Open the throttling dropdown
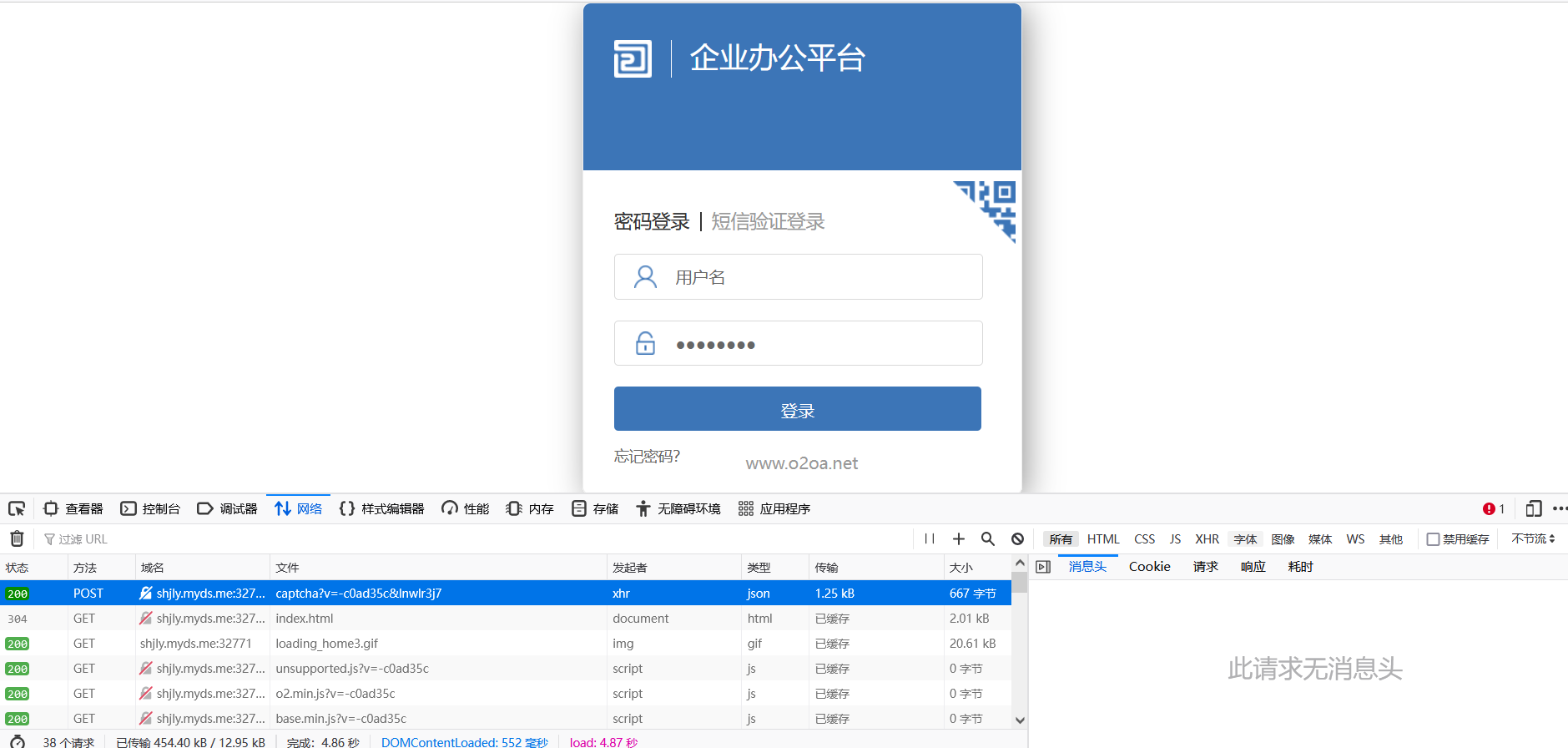Viewport: 1568px width, 748px height. (x=1533, y=539)
